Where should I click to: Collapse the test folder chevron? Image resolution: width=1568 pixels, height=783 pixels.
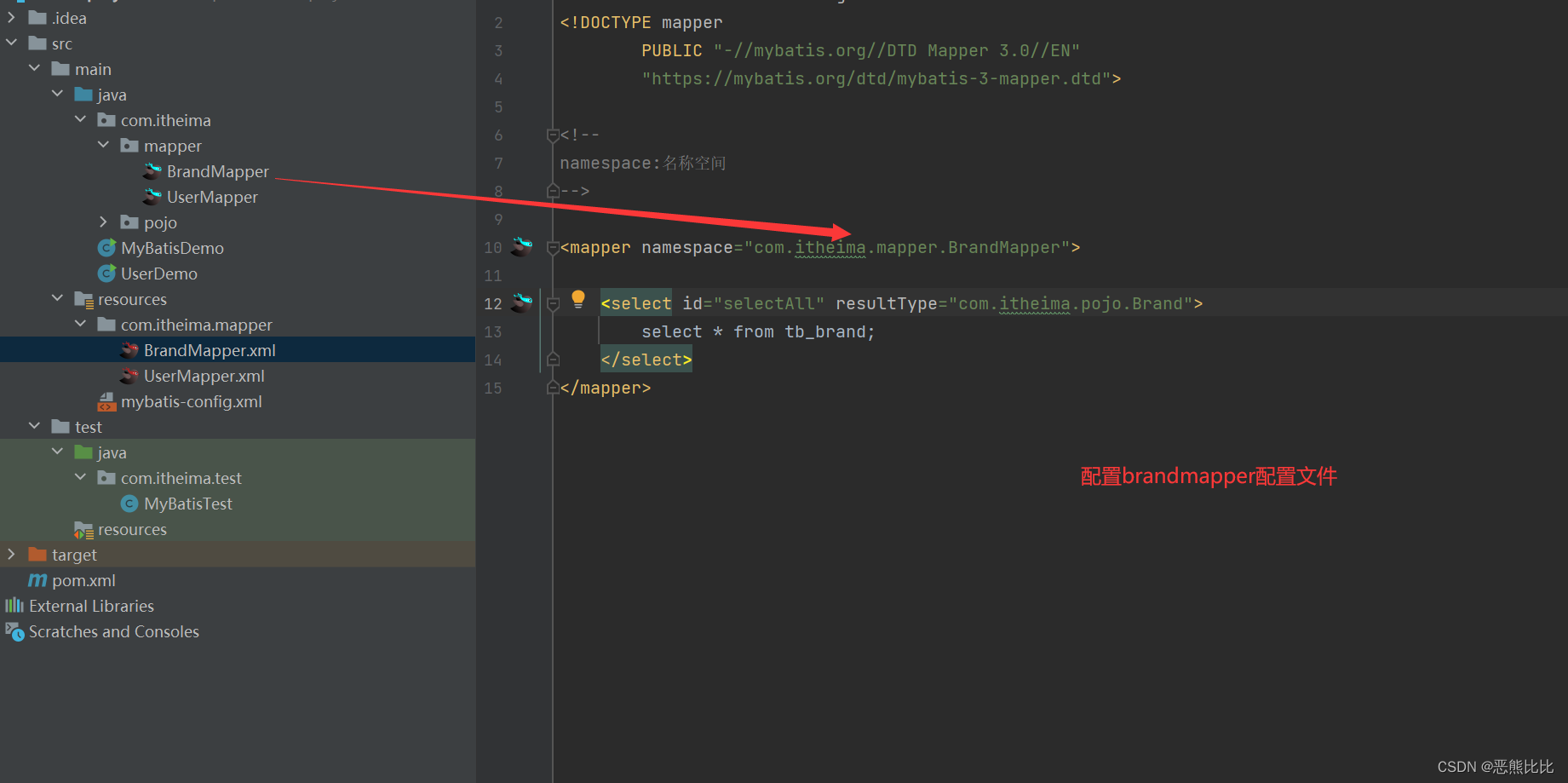(x=34, y=427)
